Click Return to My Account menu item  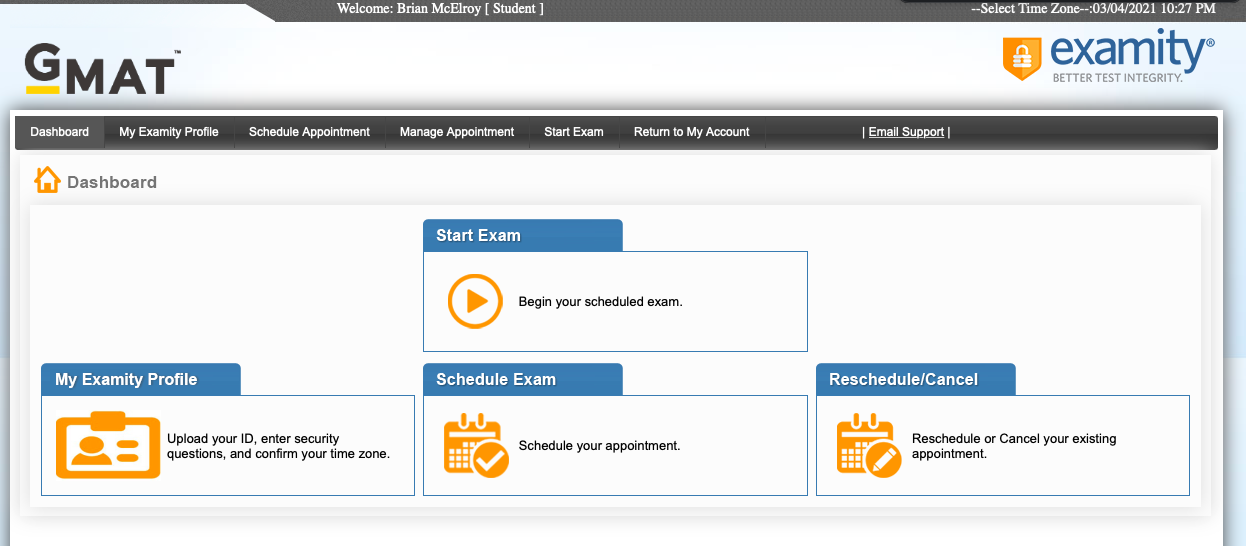(691, 132)
